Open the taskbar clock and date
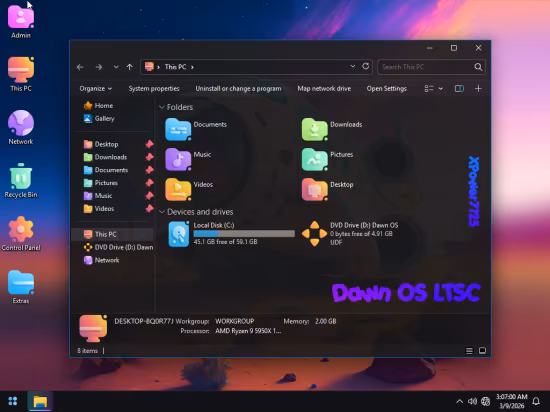This screenshot has height=412, width=550. (x=511, y=401)
